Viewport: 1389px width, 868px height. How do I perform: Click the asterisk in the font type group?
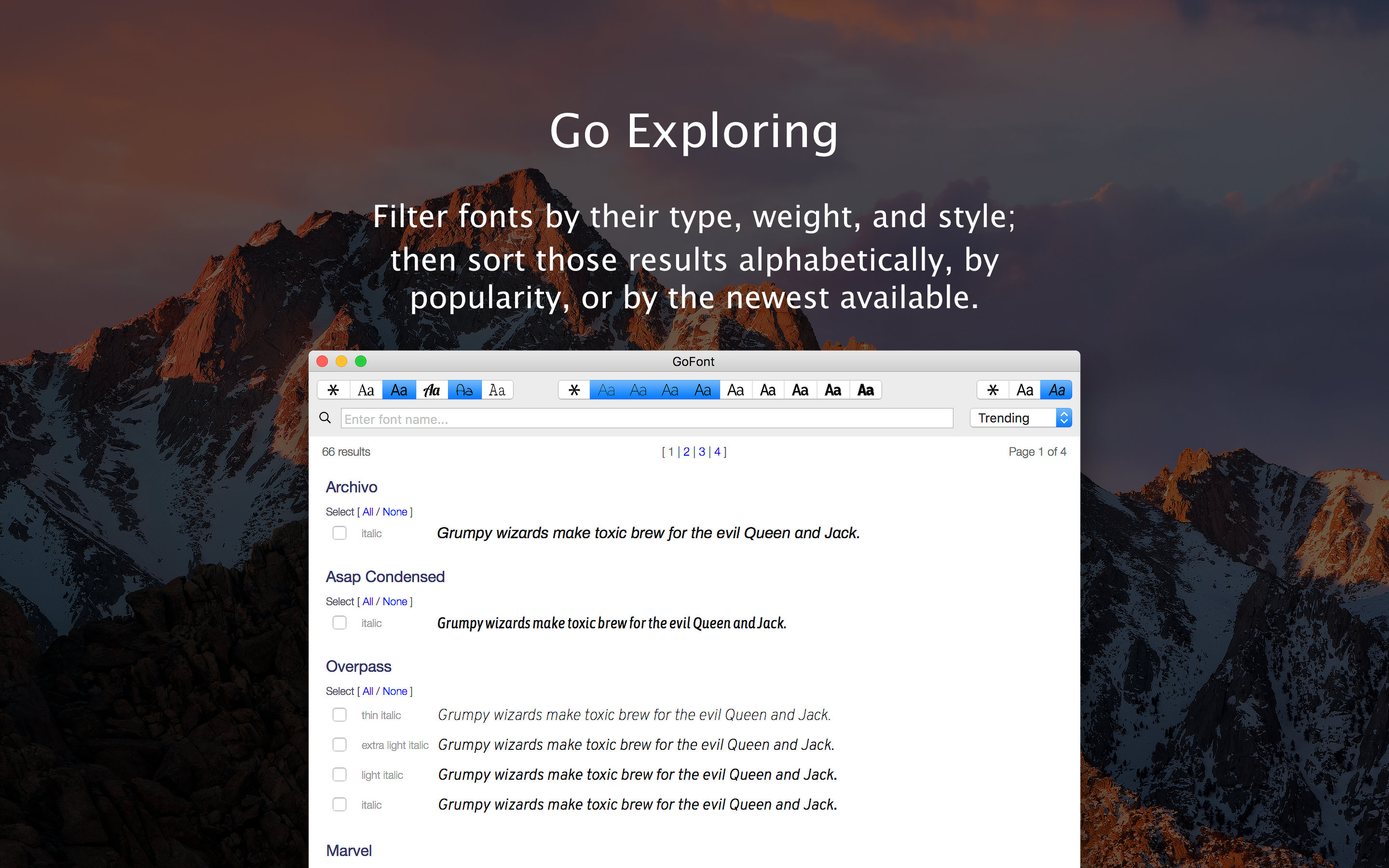(333, 391)
